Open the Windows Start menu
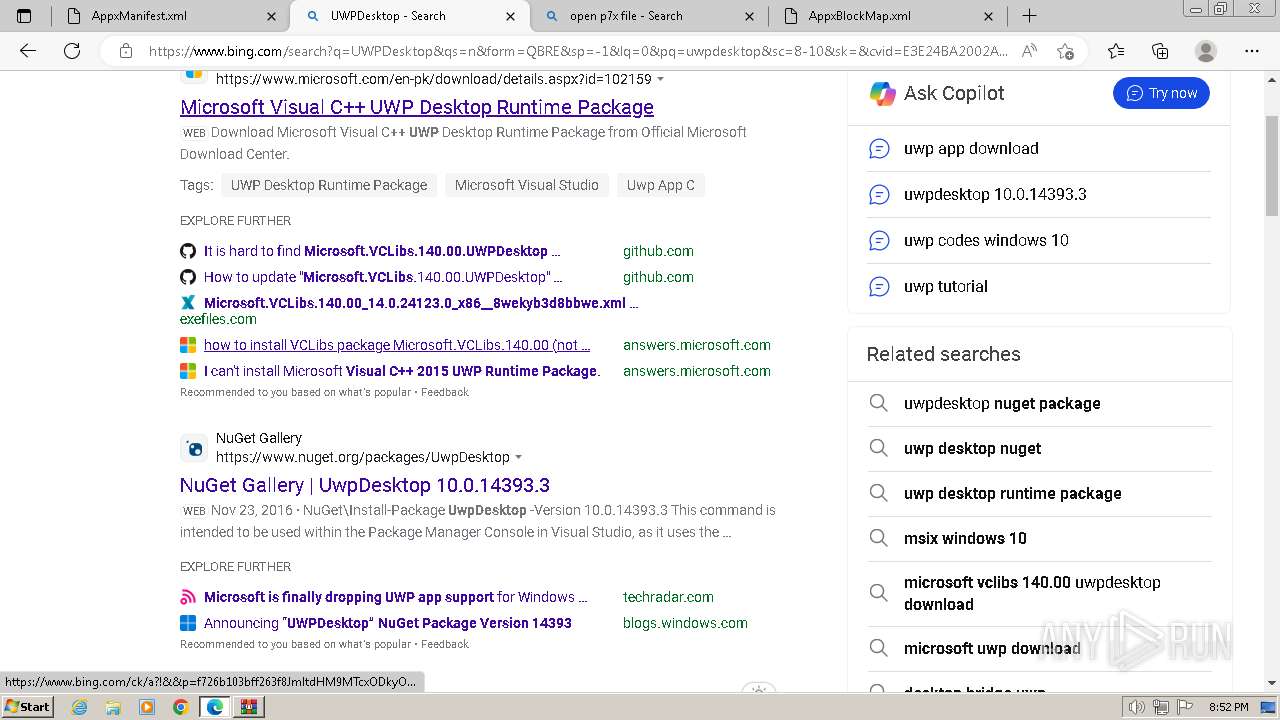Image resolution: width=1280 pixels, height=720 pixels. (x=27, y=706)
